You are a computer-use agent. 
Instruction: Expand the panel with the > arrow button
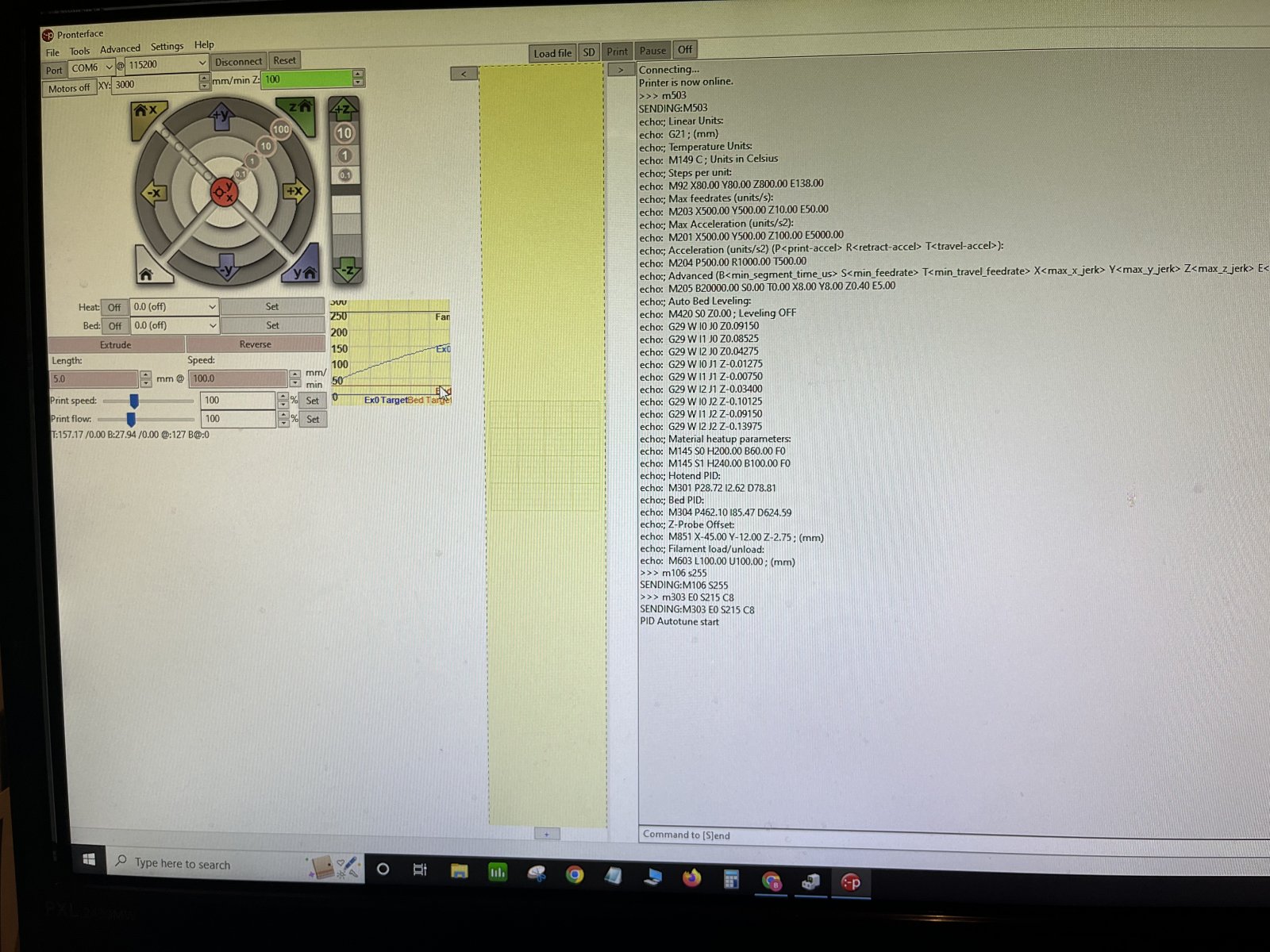[621, 70]
